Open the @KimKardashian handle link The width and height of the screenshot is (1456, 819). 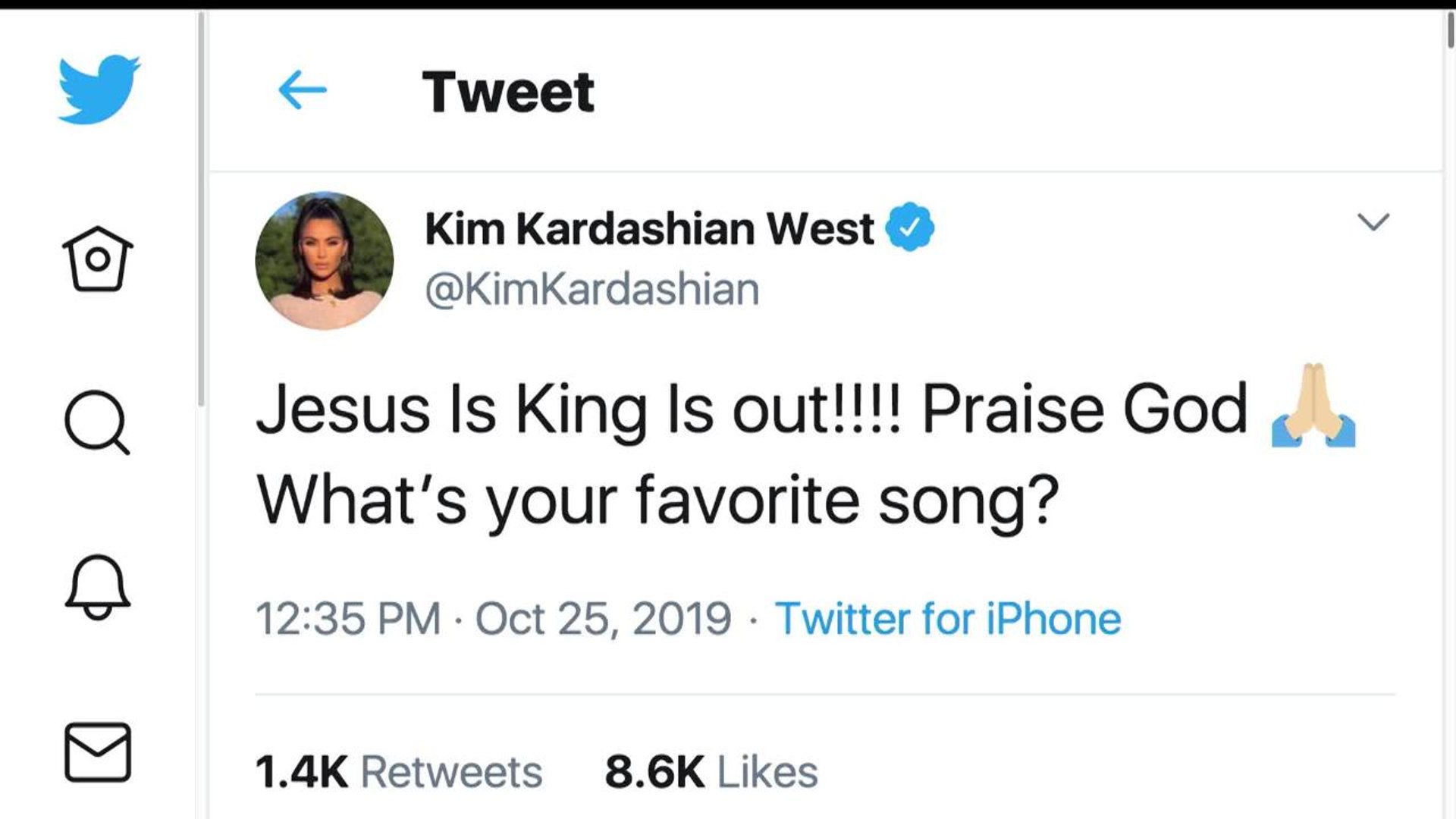592,290
